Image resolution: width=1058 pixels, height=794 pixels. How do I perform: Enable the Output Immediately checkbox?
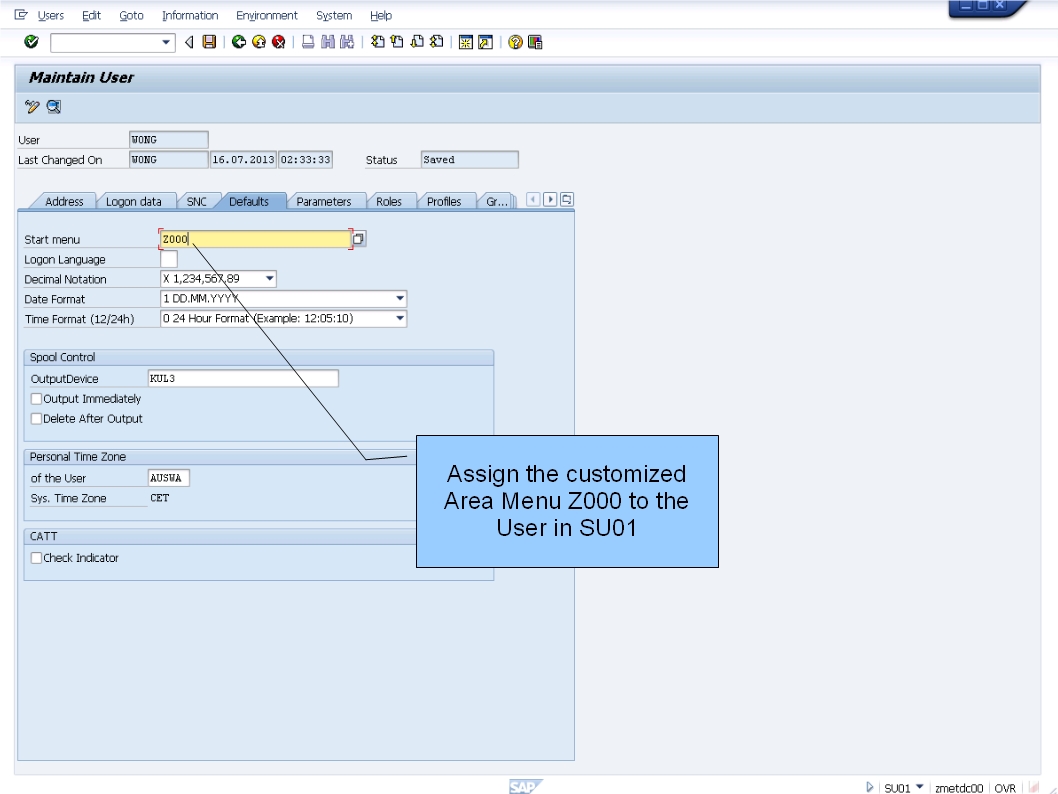[36, 398]
